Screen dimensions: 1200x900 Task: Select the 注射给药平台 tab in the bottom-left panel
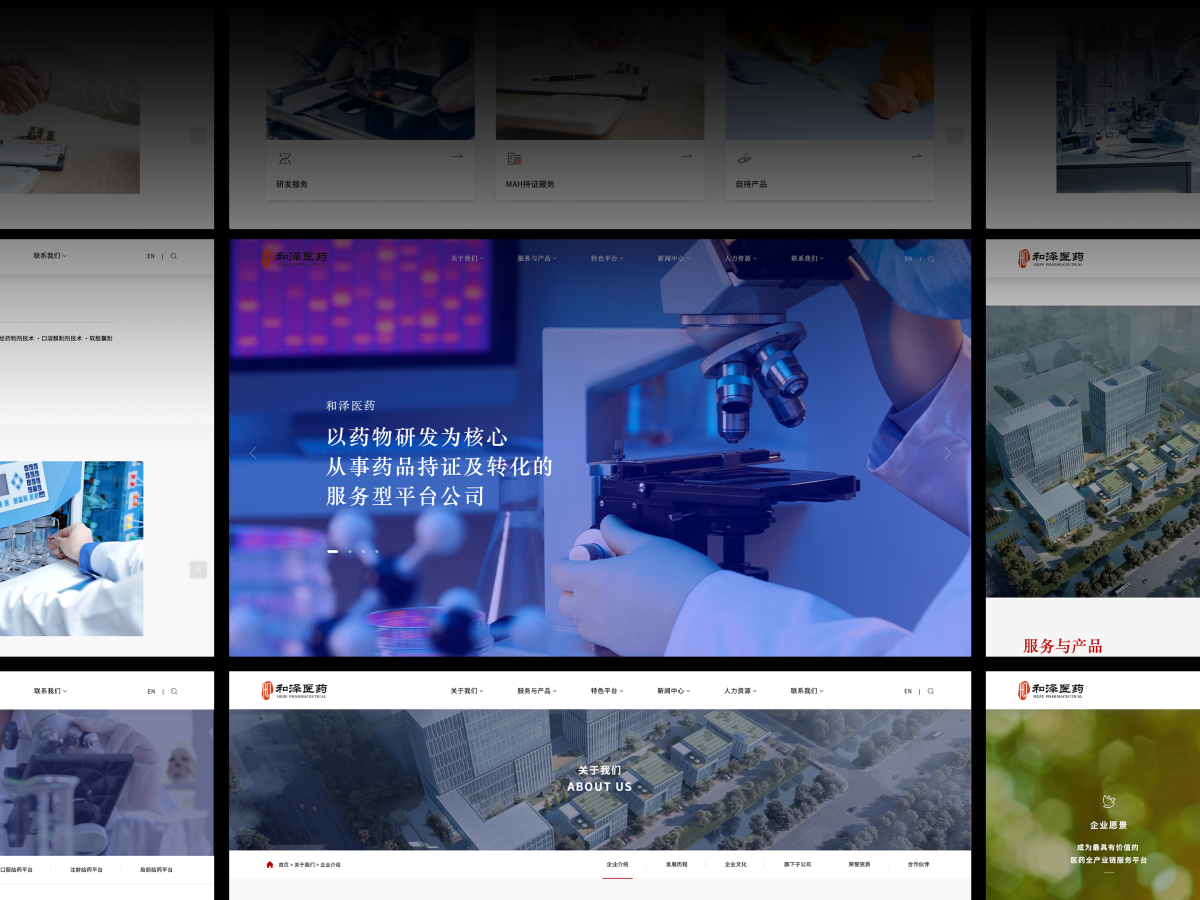click(x=87, y=870)
